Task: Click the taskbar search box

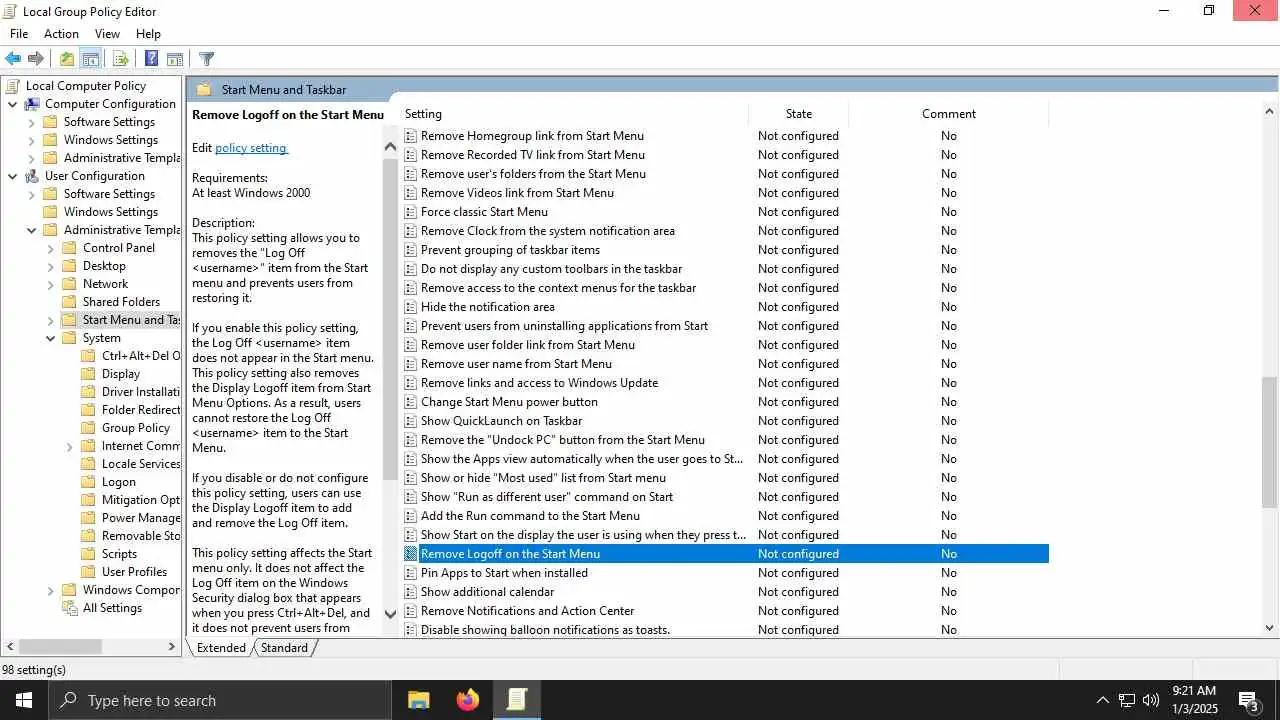Action: [x=220, y=700]
